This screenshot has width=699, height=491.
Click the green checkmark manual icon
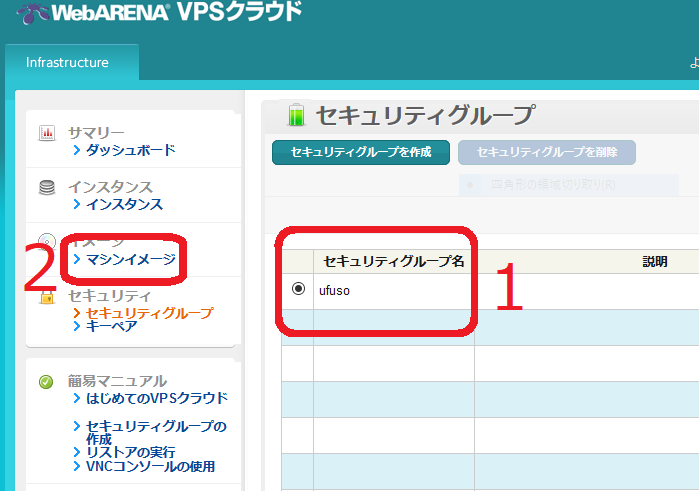(x=46, y=381)
